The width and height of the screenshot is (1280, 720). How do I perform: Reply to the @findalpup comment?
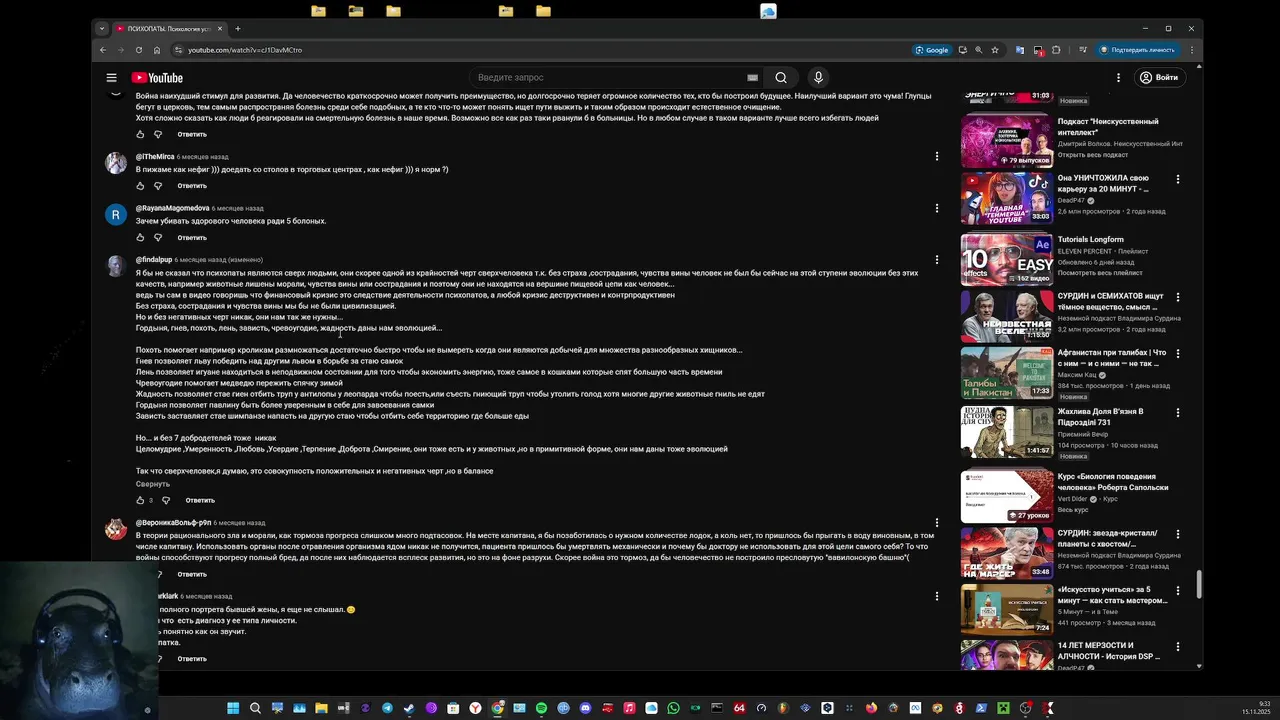(200, 500)
